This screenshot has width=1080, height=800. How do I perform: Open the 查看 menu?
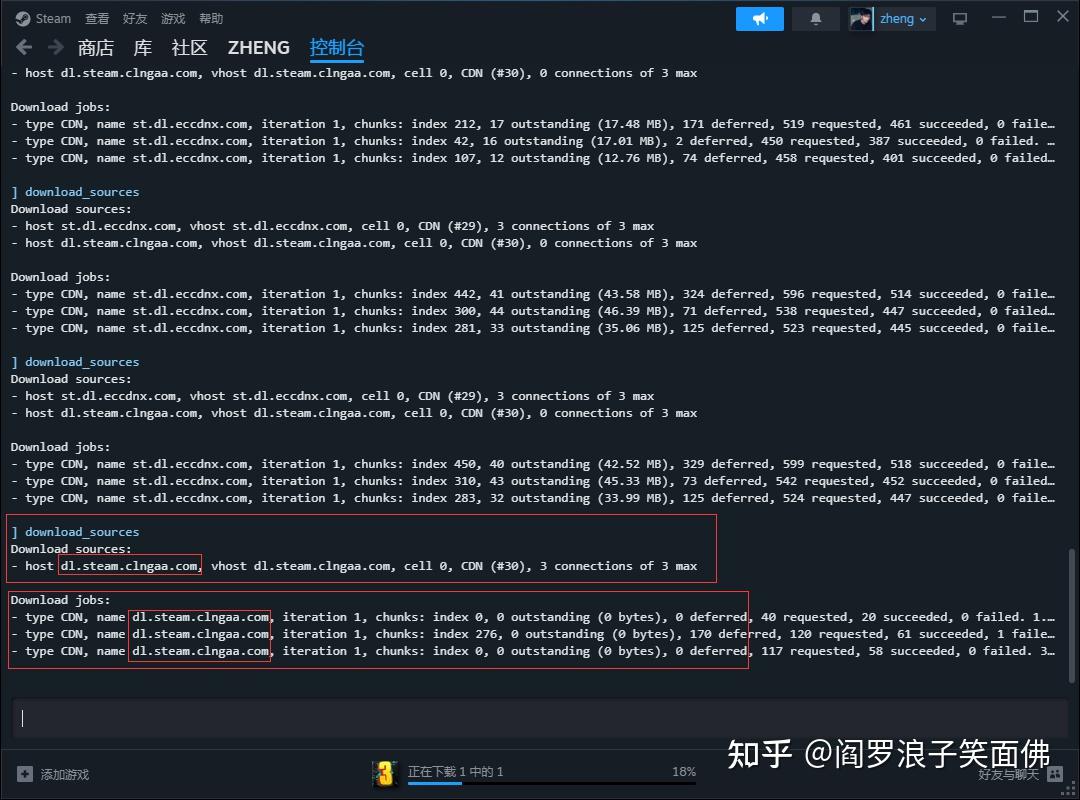pos(96,17)
